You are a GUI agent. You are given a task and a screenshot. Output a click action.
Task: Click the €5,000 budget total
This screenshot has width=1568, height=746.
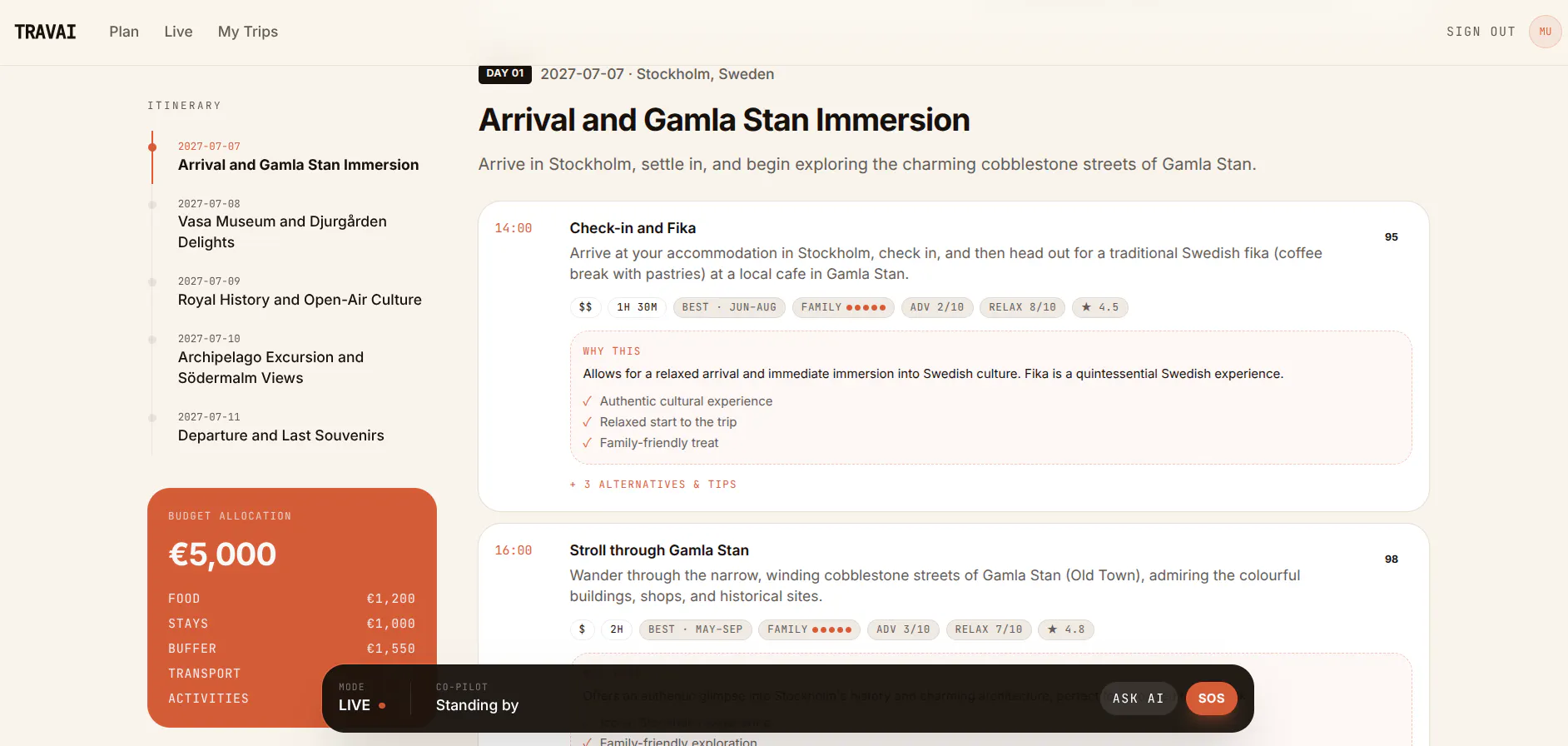coord(222,555)
